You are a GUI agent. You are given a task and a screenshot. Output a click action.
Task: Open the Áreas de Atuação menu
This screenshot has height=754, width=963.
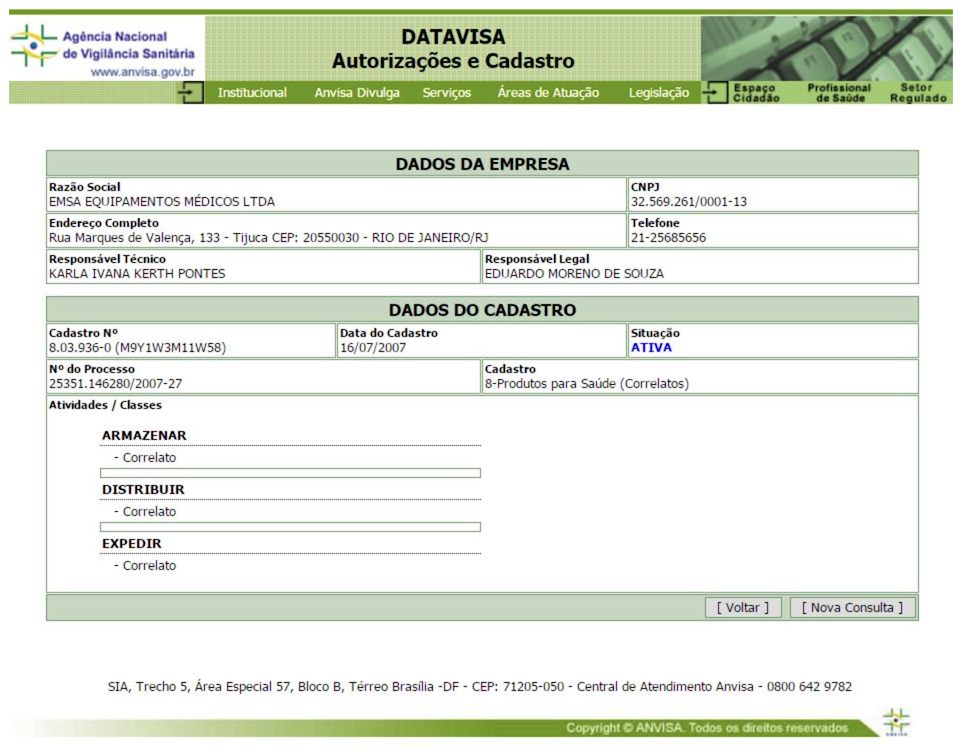pos(548,93)
